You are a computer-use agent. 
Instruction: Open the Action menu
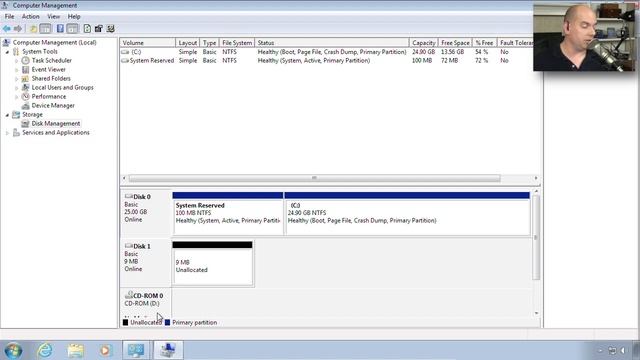coord(31,17)
